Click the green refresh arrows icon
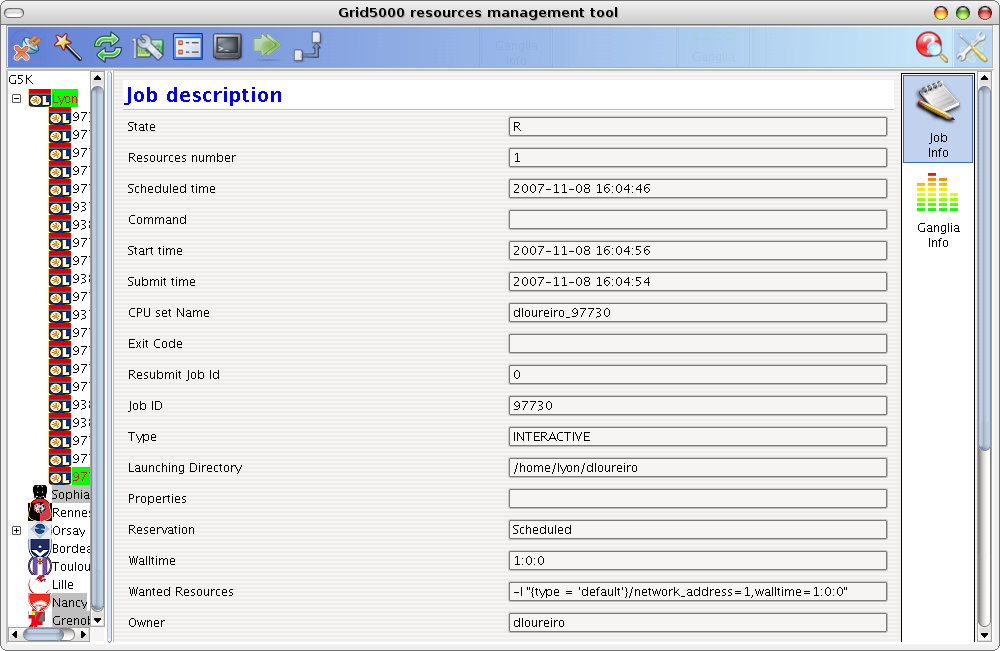 tap(108, 47)
